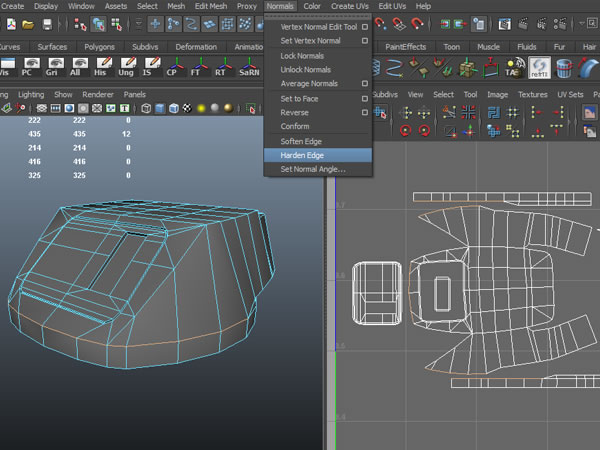Toggle the resolution gate in viewport
This screenshot has height=450, width=600.
tap(69, 109)
